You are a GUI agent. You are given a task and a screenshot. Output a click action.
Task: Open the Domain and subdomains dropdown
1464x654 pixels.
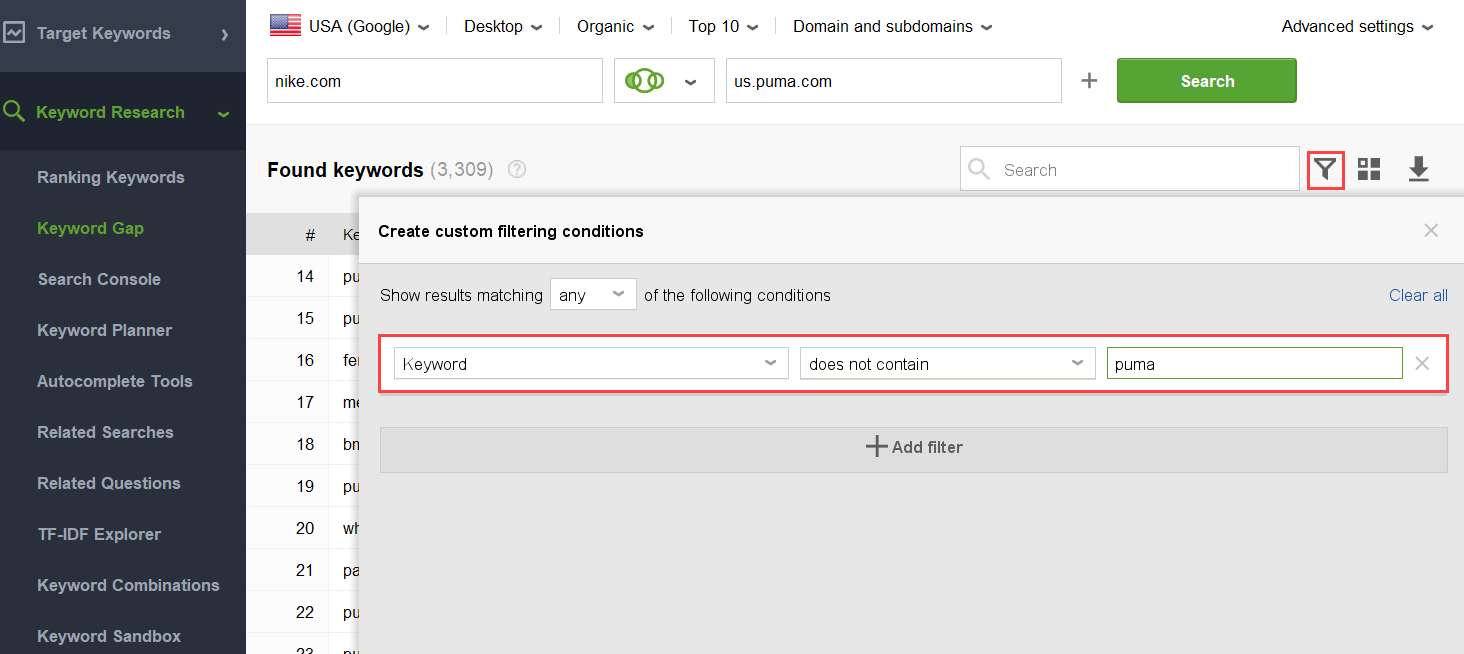tap(893, 27)
